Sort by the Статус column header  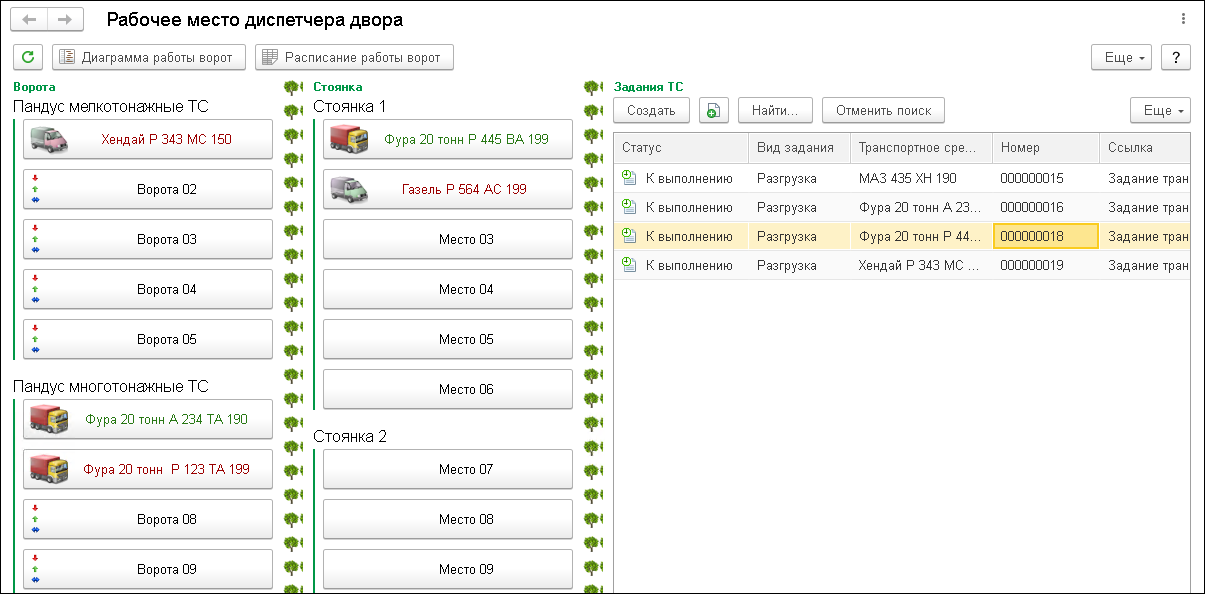(680, 148)
